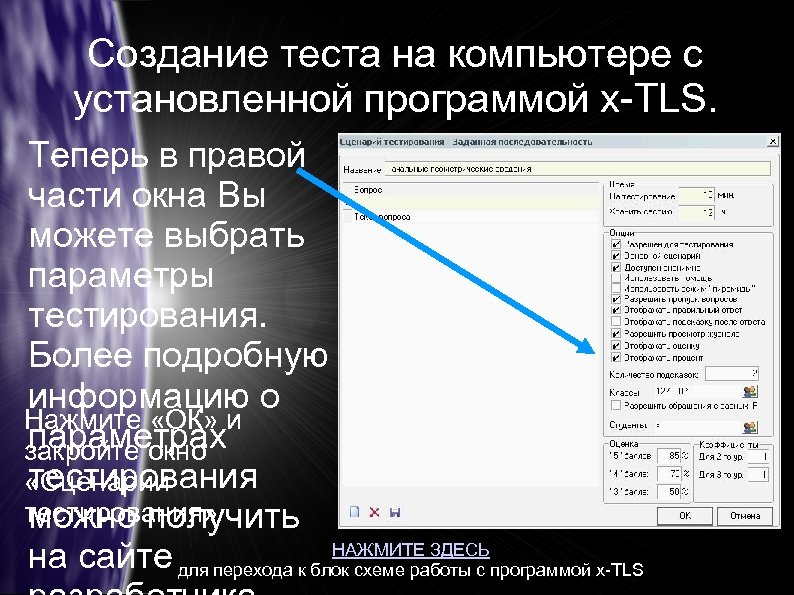
Task: Click the 'На тестирование' minutes field
Action: [x=696, y=195]
